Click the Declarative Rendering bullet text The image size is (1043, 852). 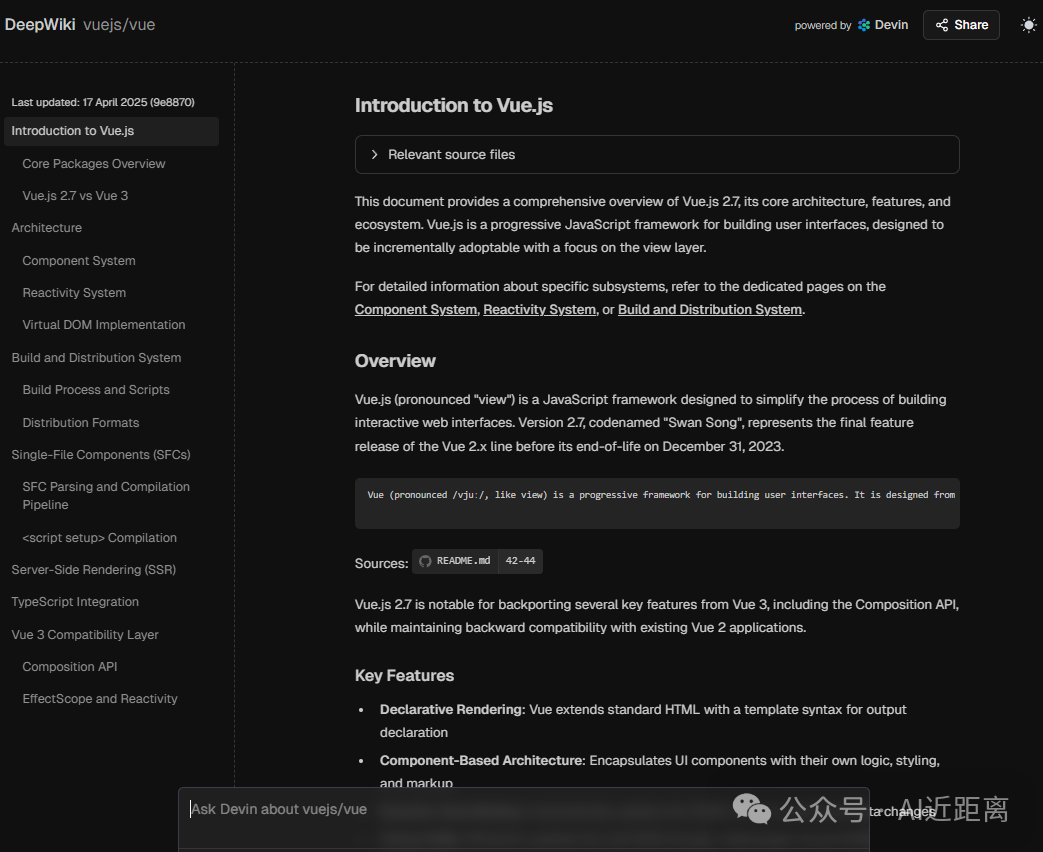click(643, 721)
